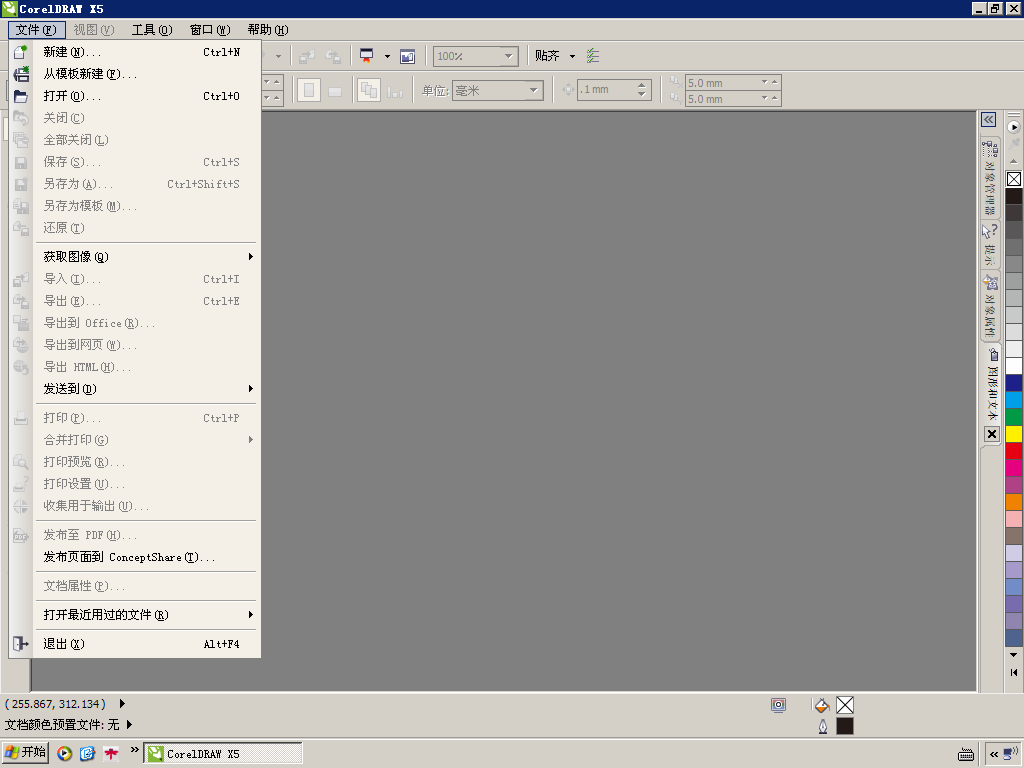Choose 新建 (New) from File menu
Viewport: 1024px width, 768px height.
147,52
